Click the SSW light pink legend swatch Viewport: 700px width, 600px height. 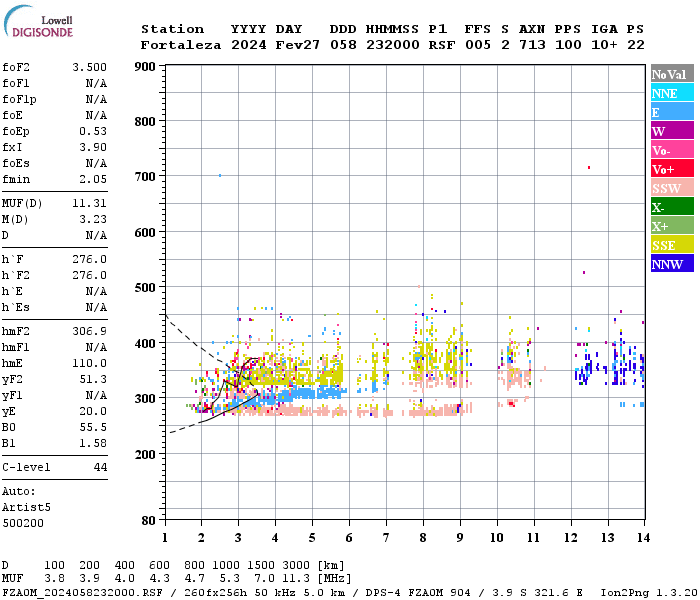click(672, 188)
